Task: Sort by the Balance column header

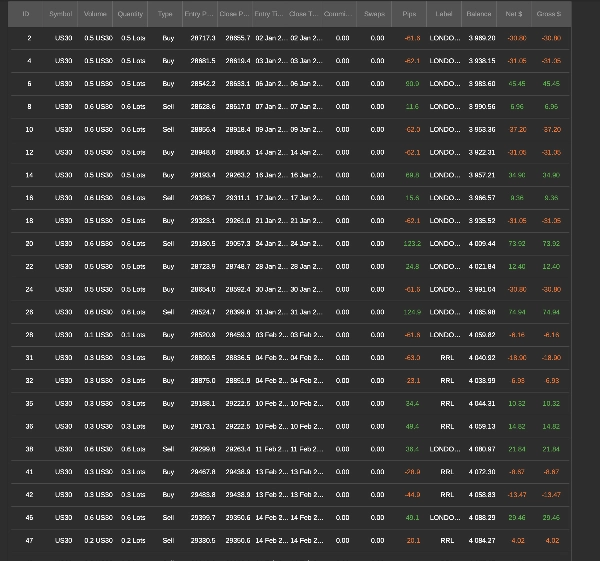Action: pos(479,14)
